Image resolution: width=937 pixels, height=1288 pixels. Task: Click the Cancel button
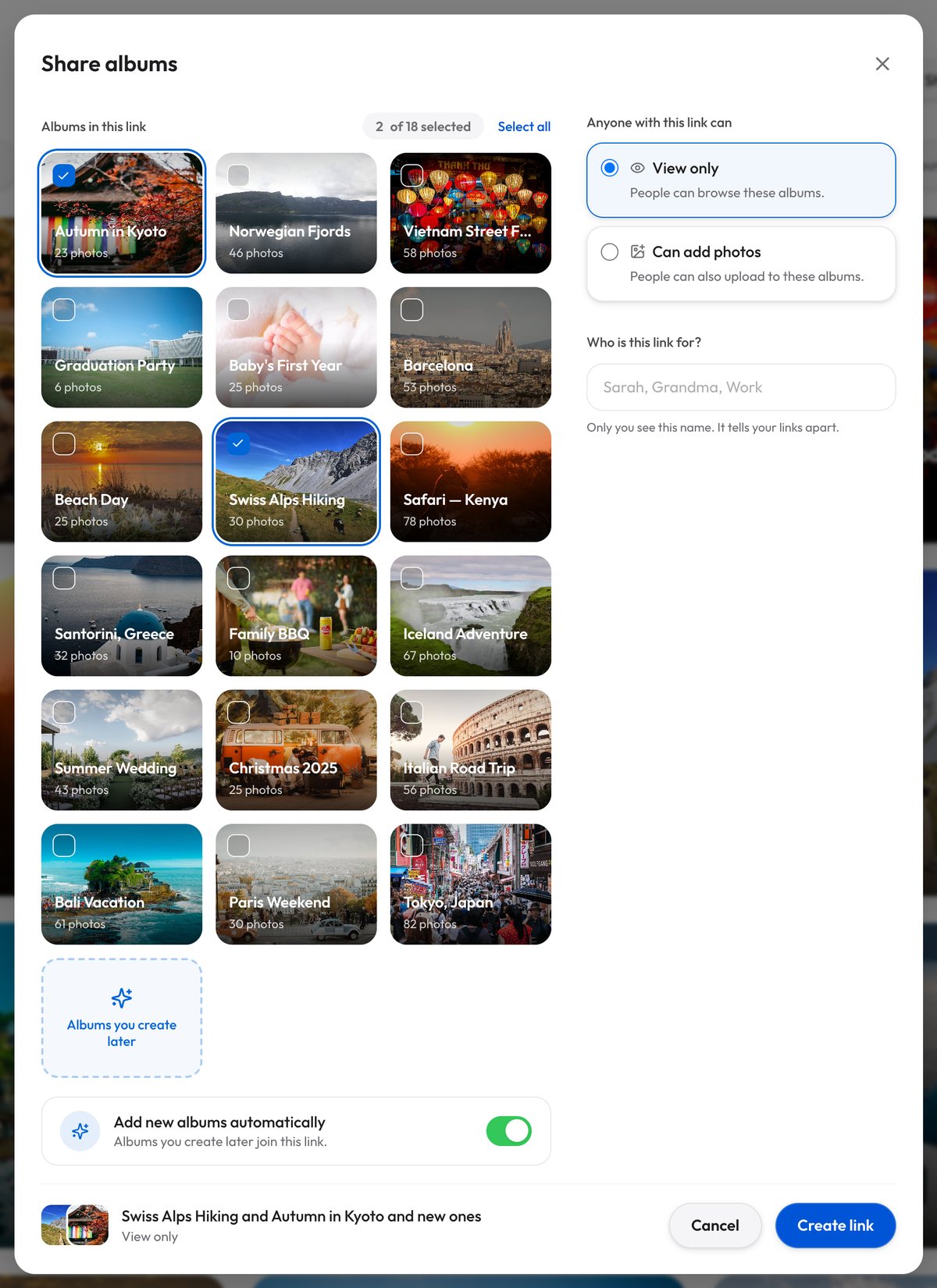(x=715, y=1226)
